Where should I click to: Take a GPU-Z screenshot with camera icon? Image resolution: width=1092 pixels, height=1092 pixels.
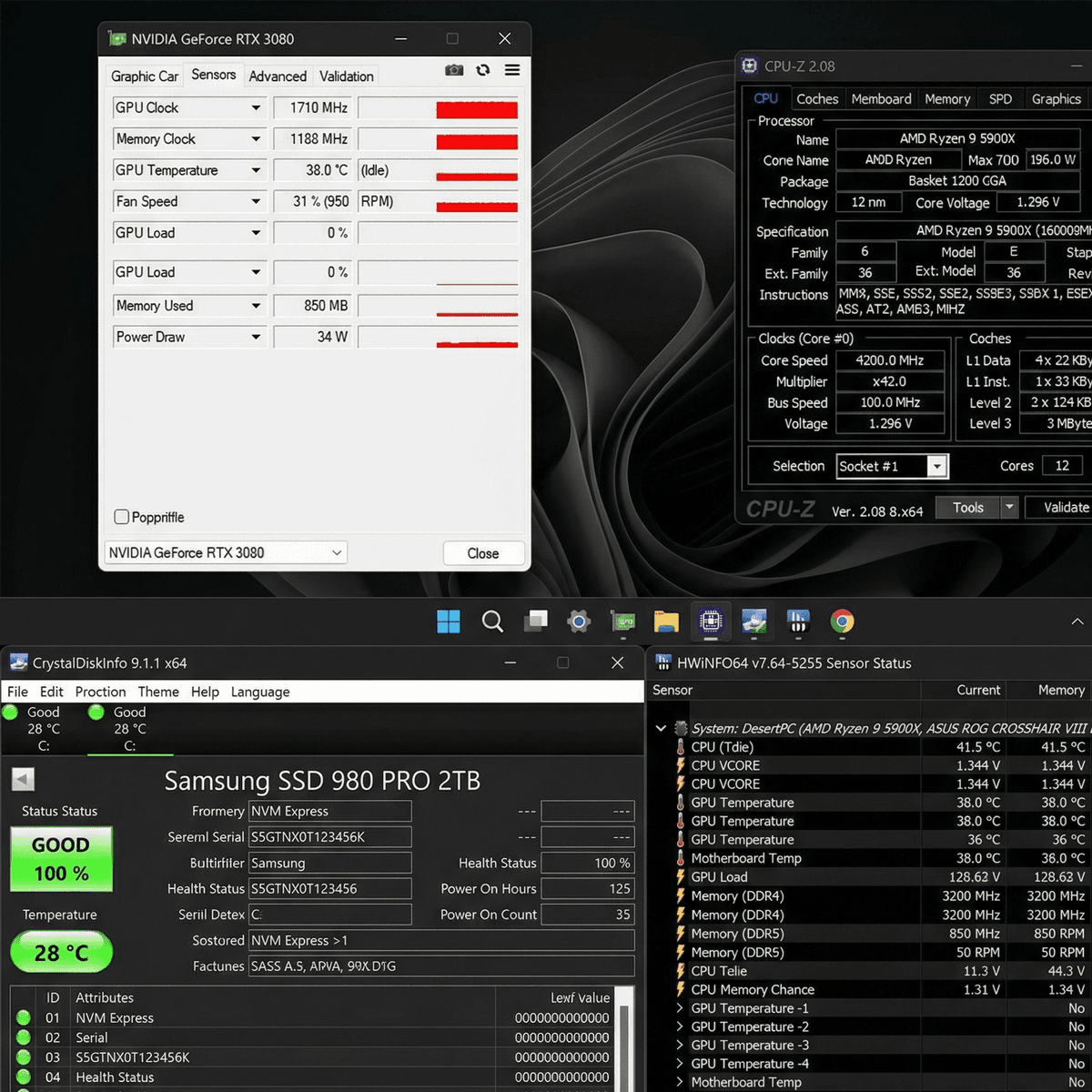[454, 70]
